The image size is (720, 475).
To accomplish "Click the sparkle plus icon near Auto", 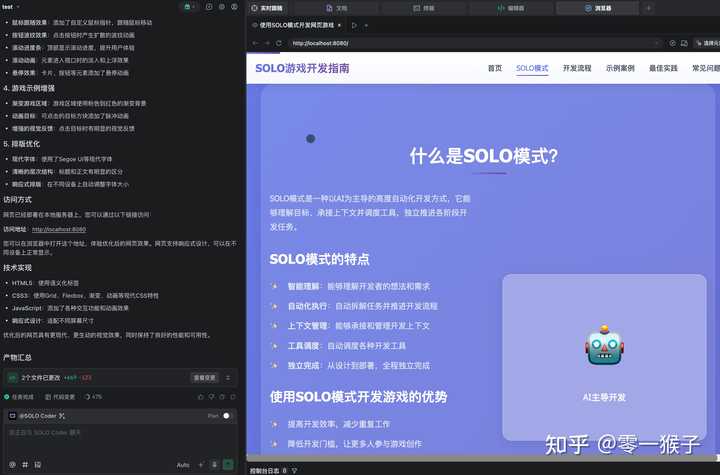I will coord(201,464).
